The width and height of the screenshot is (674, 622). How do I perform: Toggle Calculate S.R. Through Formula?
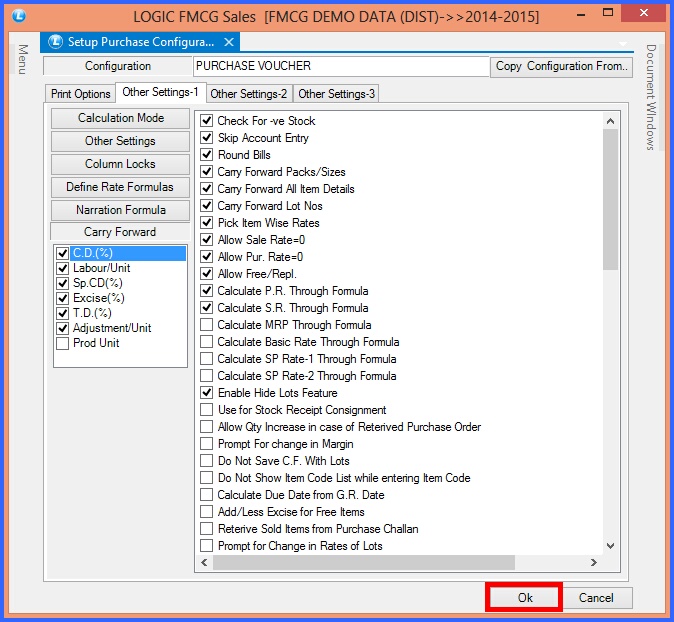207,308
